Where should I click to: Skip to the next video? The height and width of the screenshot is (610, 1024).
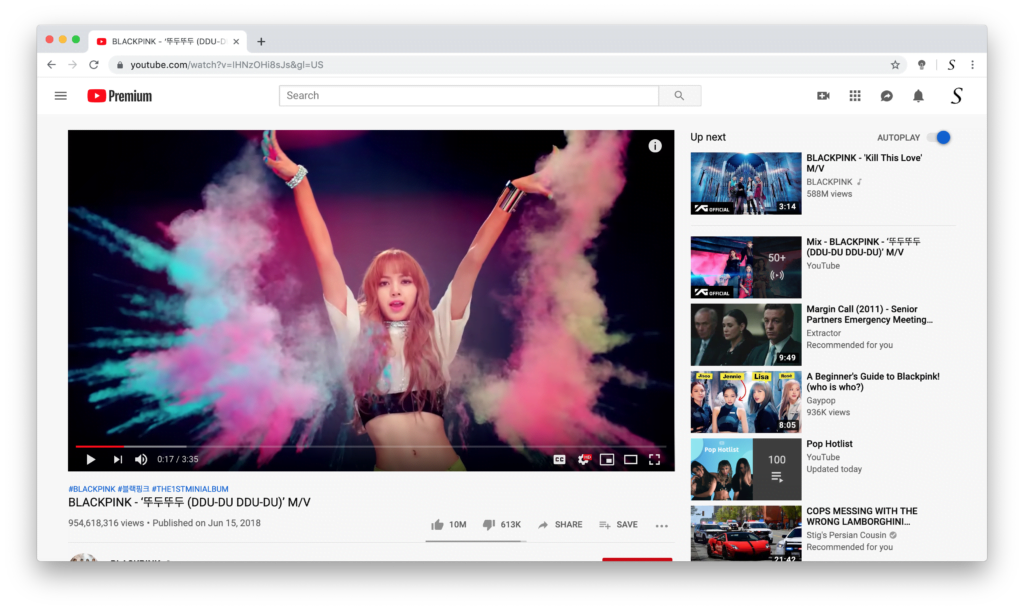pyautogui.click(x=118, y=459)
